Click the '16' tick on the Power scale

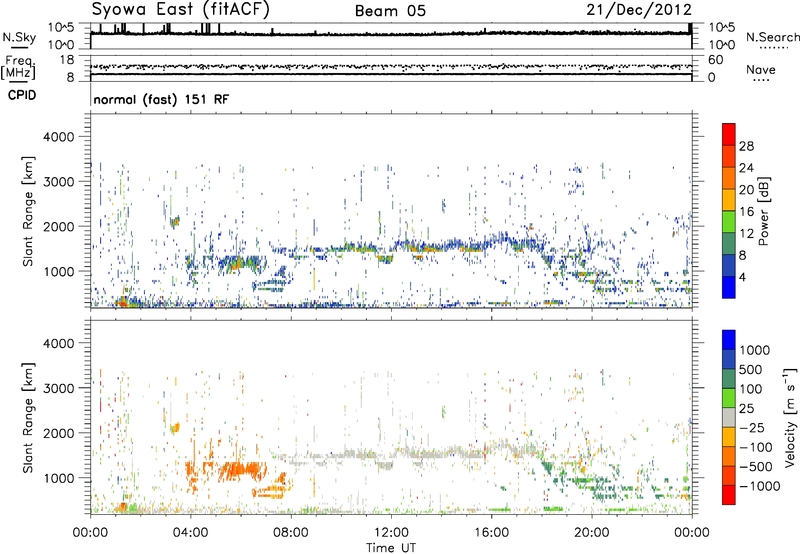[x=746, y=212]
